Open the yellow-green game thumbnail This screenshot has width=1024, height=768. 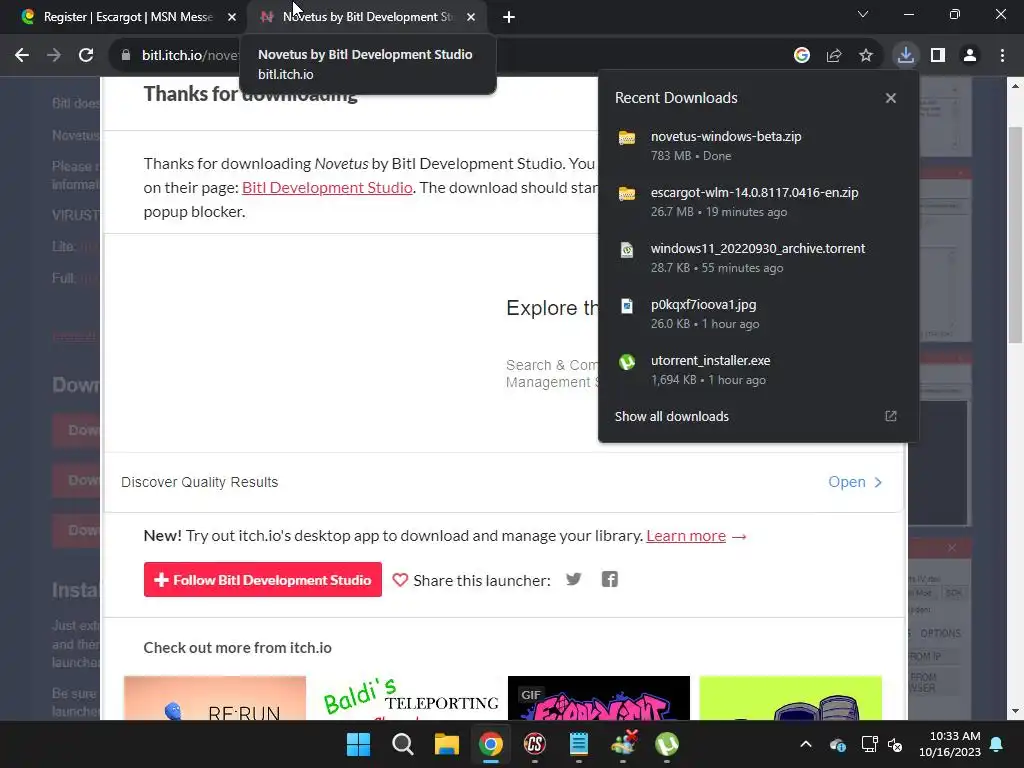coord(790,697)
